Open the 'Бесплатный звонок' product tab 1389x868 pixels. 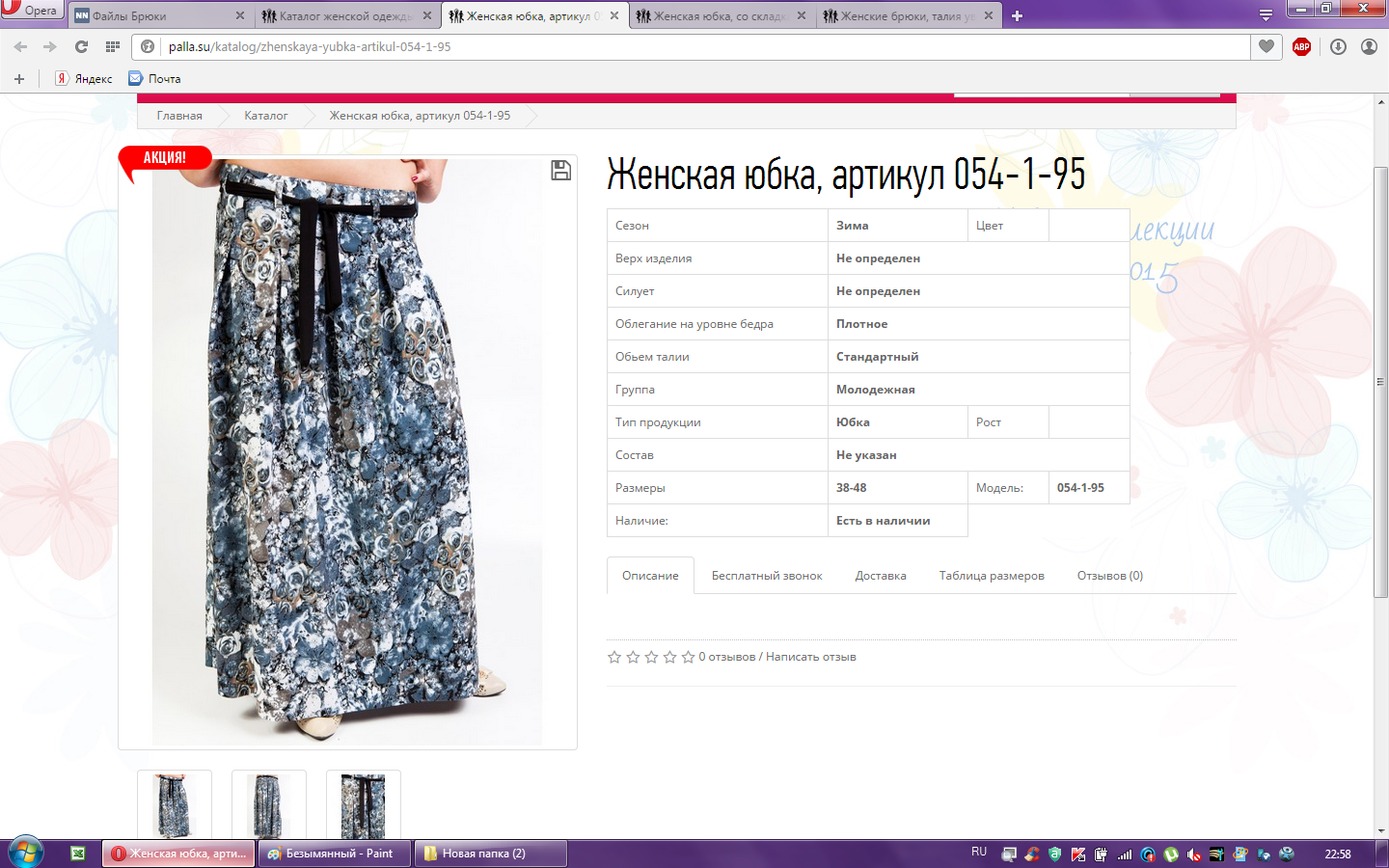[767, 576]
